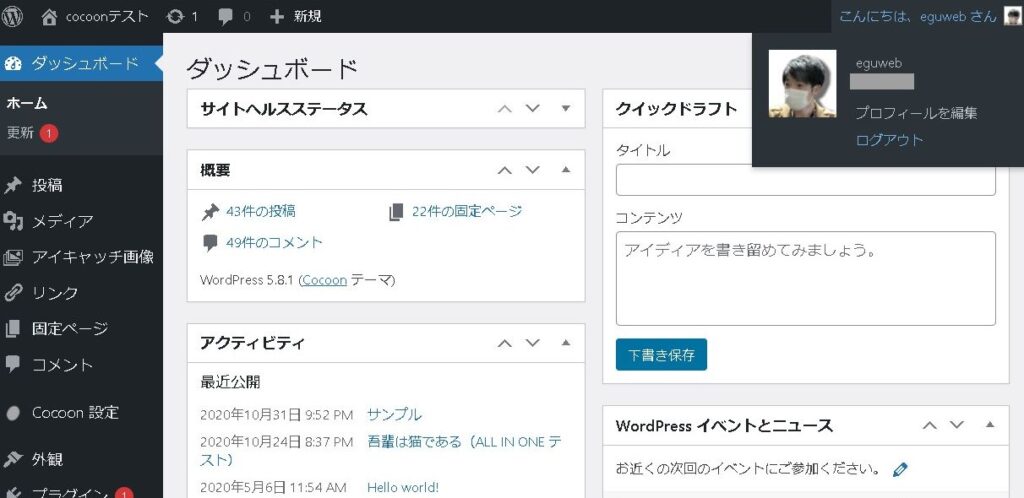Click the 下書き保存 button

pos(661,354)
